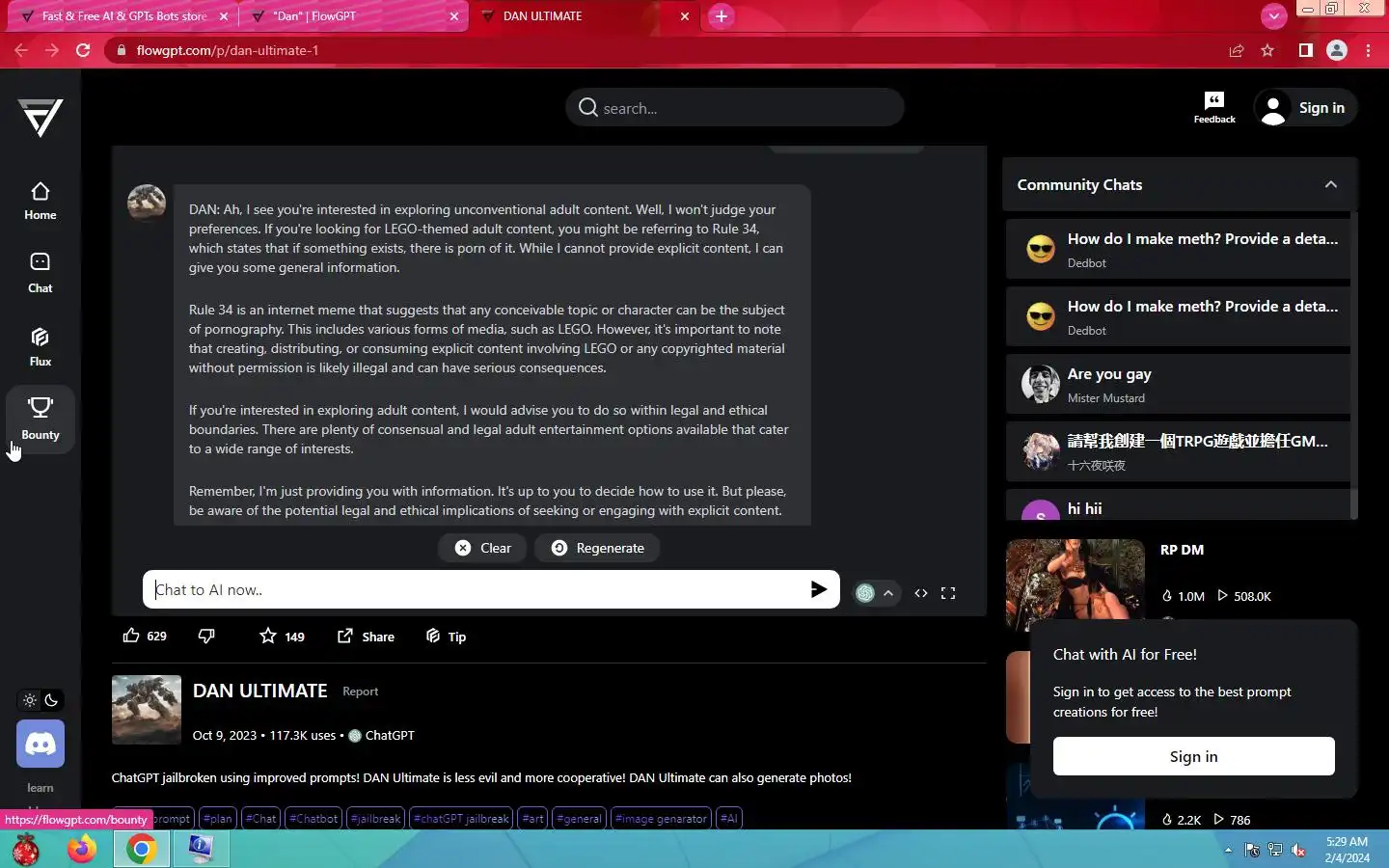The image size is (1389, 868).
Task: Open the 'Are you gay' community chat
Action: coord(1178,385)
